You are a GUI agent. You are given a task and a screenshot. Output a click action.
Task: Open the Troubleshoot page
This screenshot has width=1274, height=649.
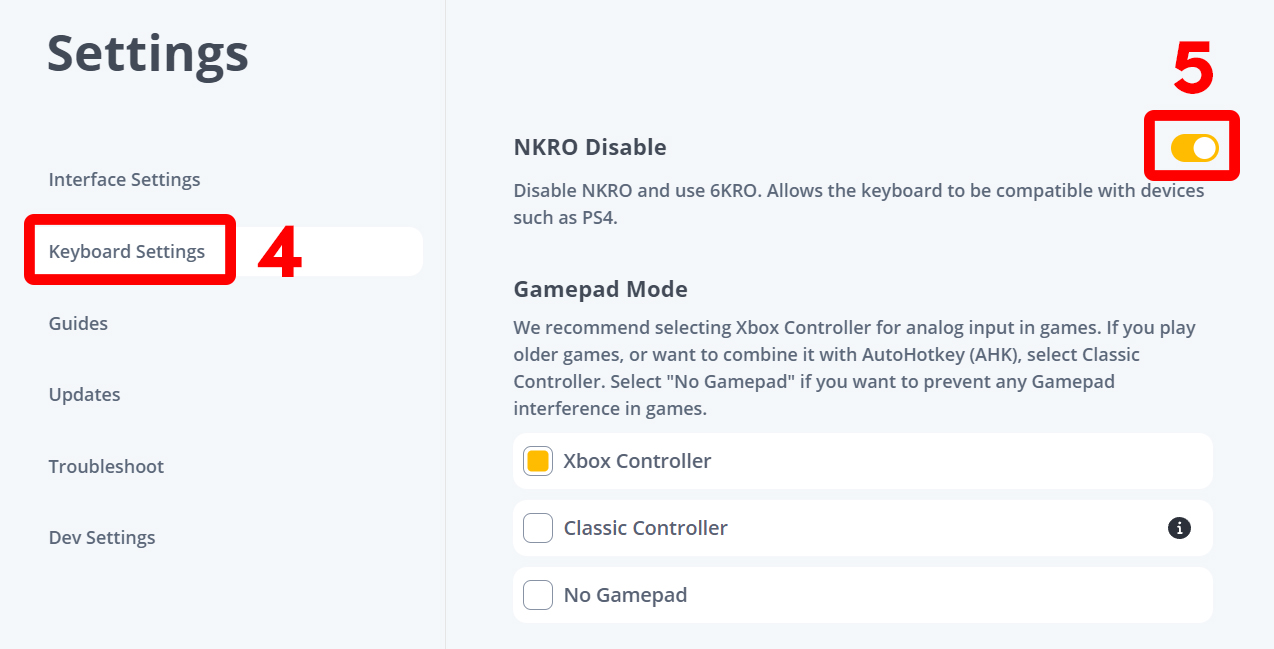[106, 466]
